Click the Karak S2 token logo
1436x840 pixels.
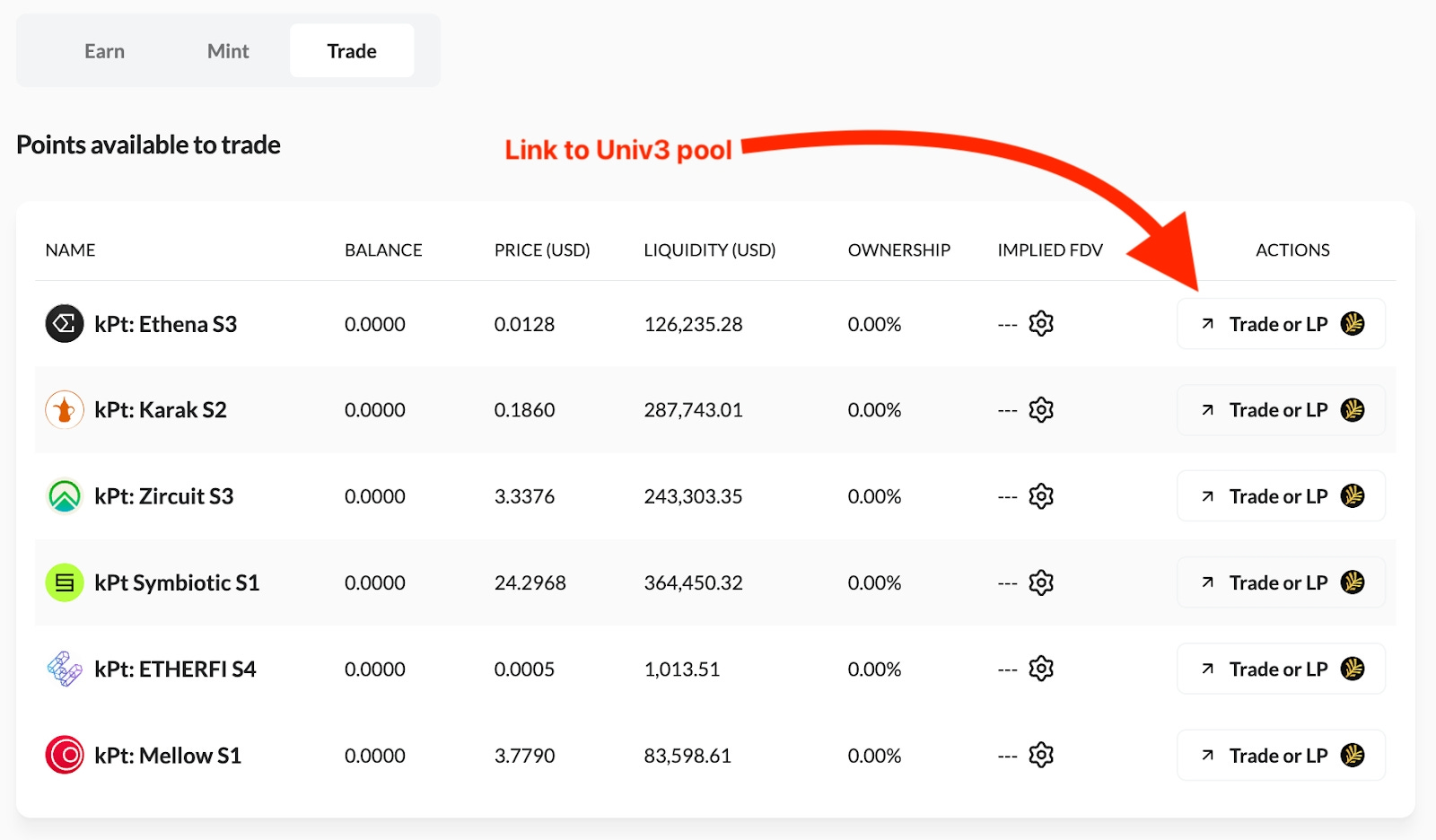[x=65, y=410]
